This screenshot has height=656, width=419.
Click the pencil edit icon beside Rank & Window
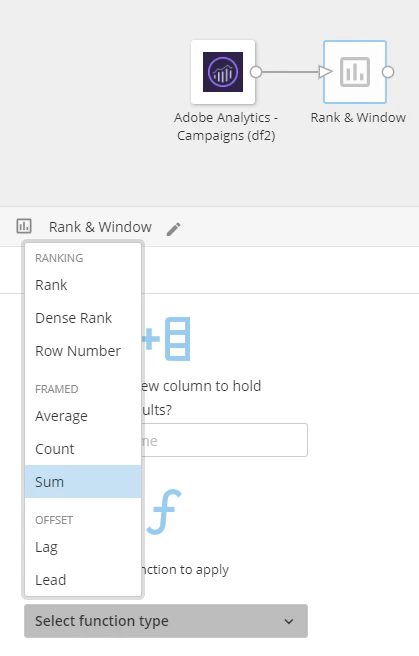[174, 229]
